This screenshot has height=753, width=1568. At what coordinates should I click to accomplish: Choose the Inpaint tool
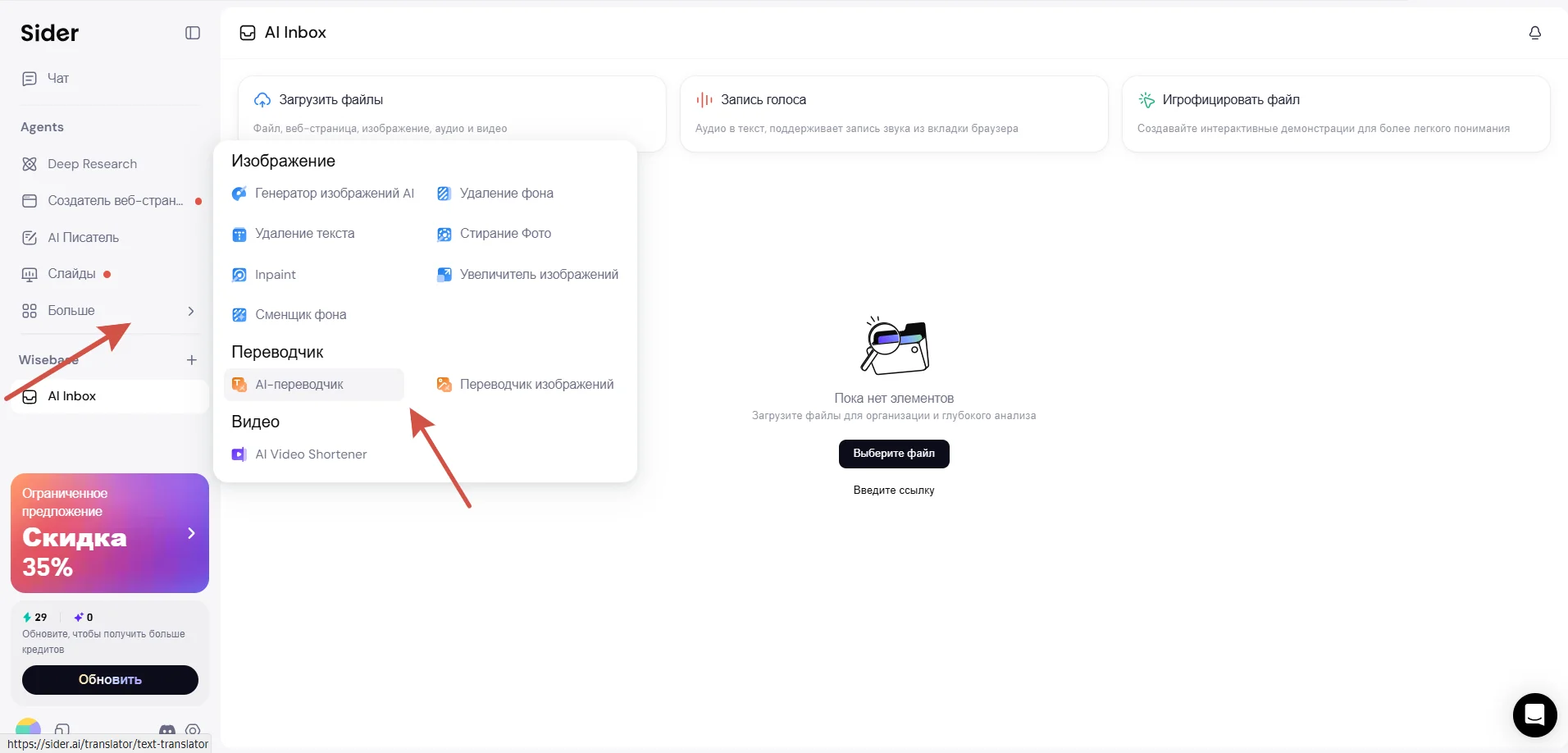coord(264,275)
